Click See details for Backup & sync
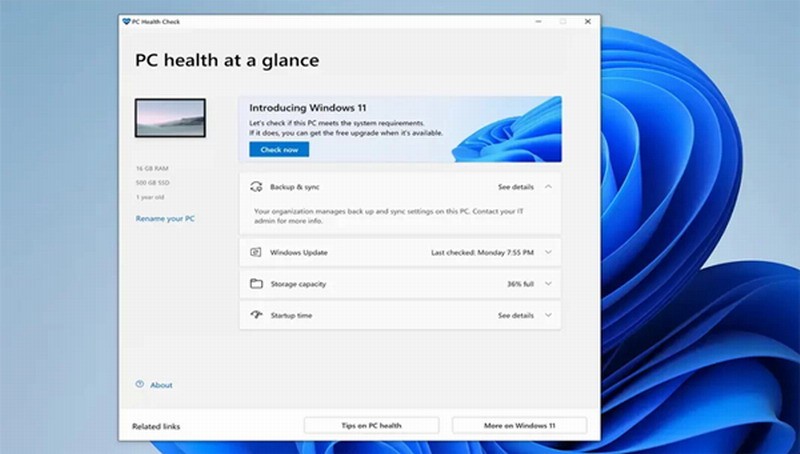 (516, 187)
